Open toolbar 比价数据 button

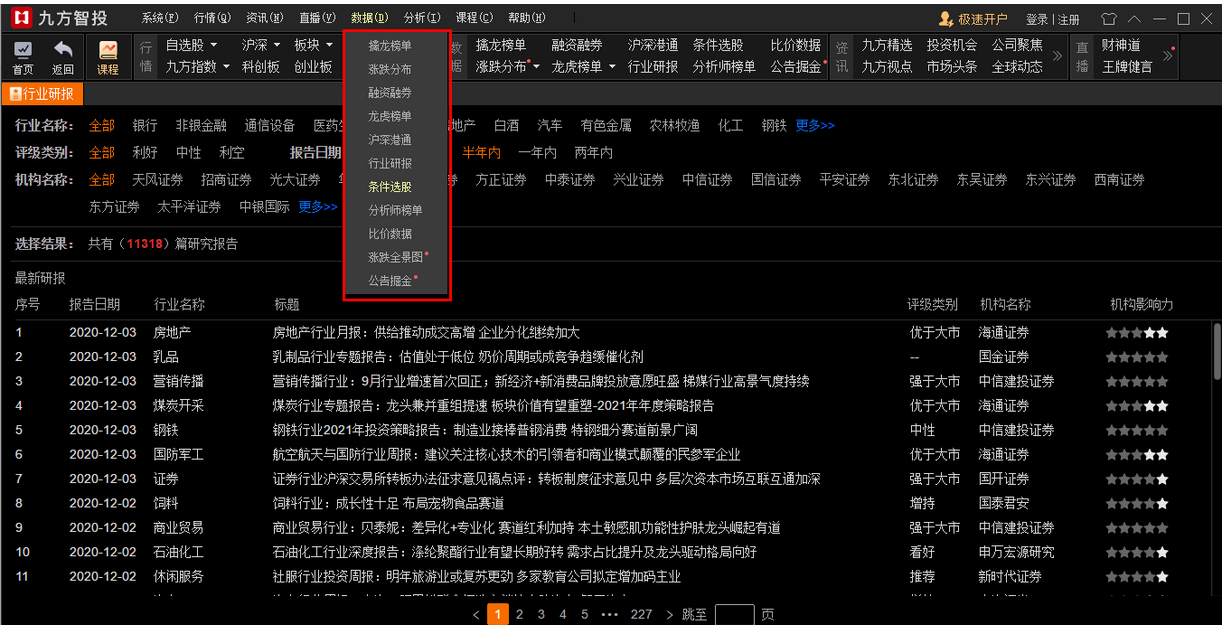(796, 45)
